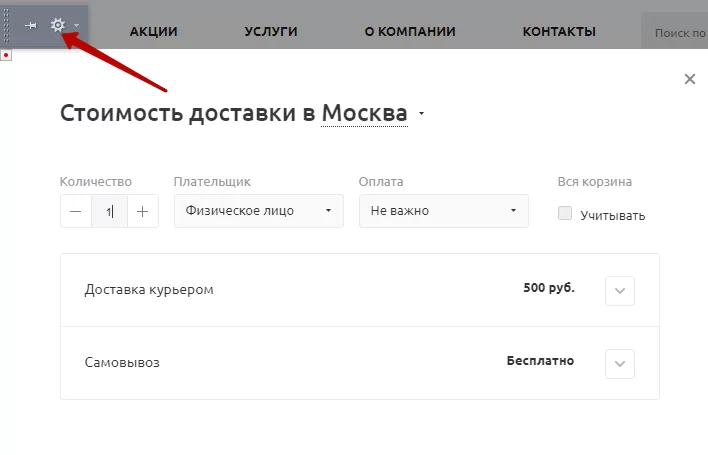Click the arrow beside Москва title

click(x=421, y=113)
